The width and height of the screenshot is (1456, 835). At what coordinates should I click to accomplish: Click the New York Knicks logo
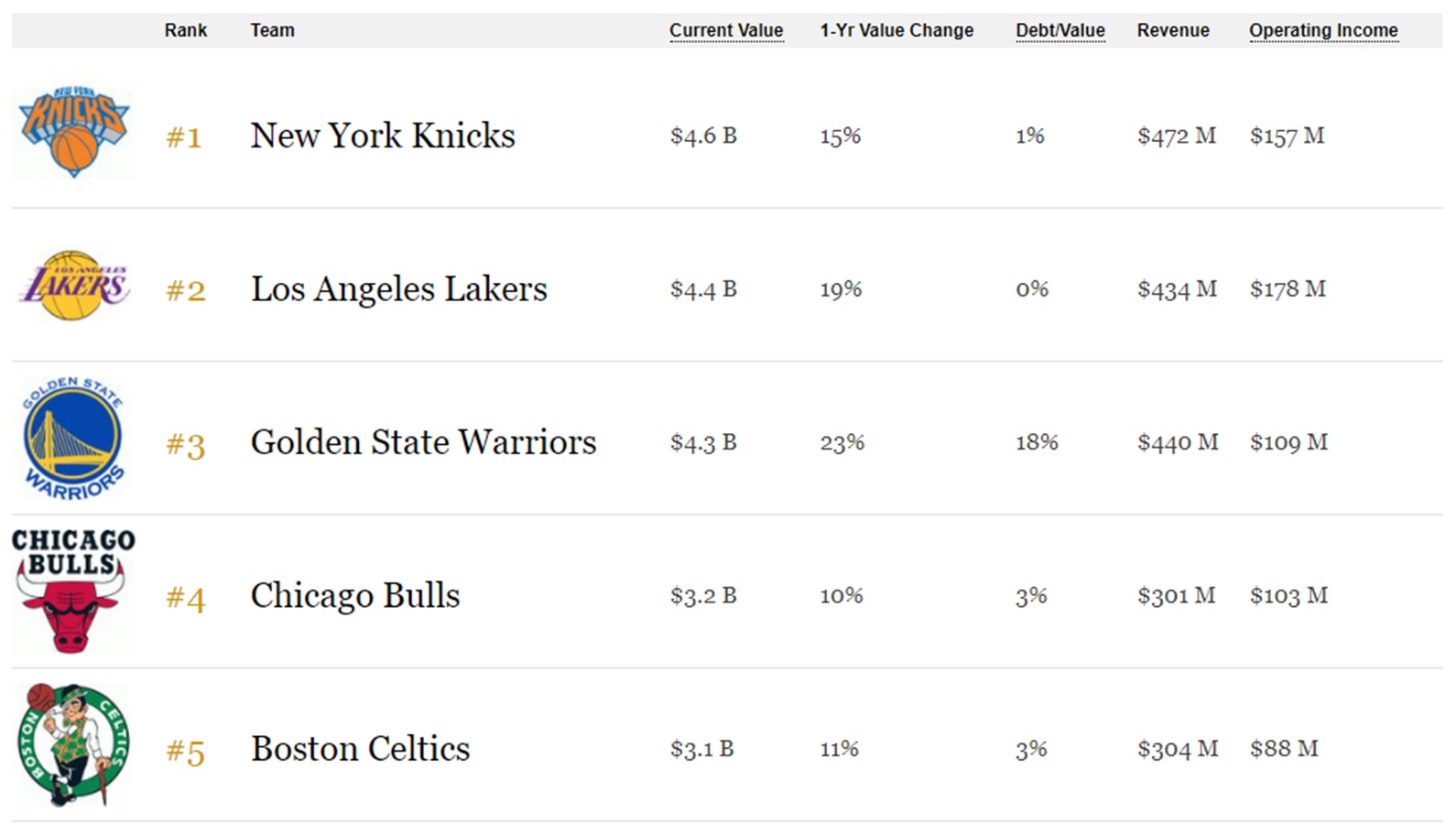[73, 132]
